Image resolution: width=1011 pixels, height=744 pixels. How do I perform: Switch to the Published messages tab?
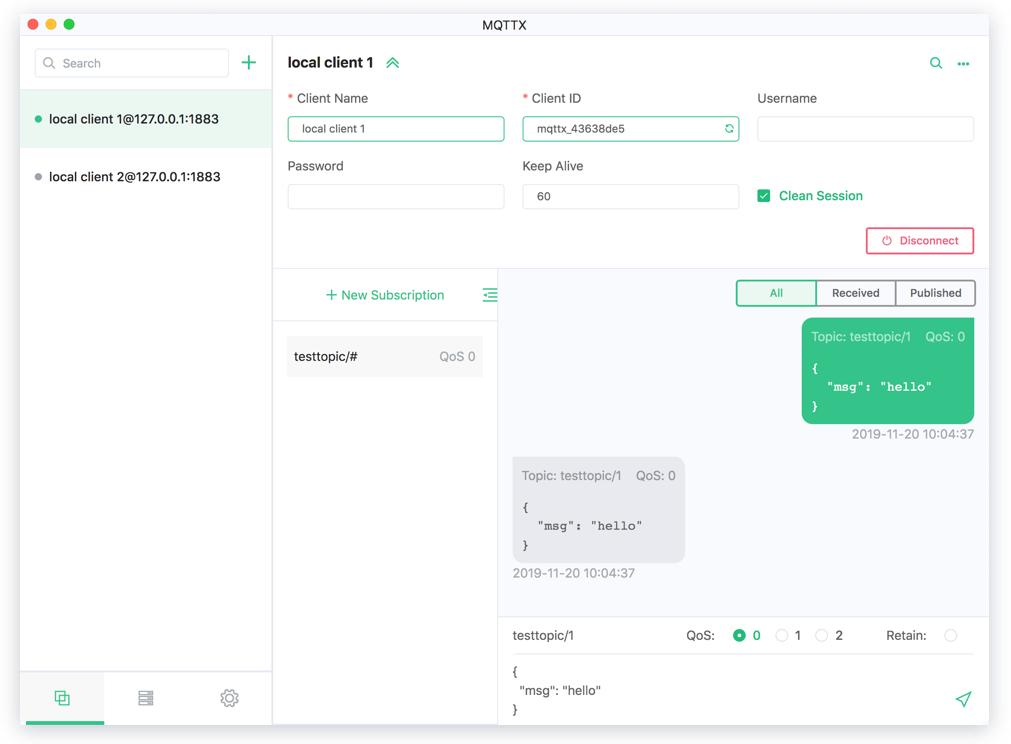click(x=936, y=293)
